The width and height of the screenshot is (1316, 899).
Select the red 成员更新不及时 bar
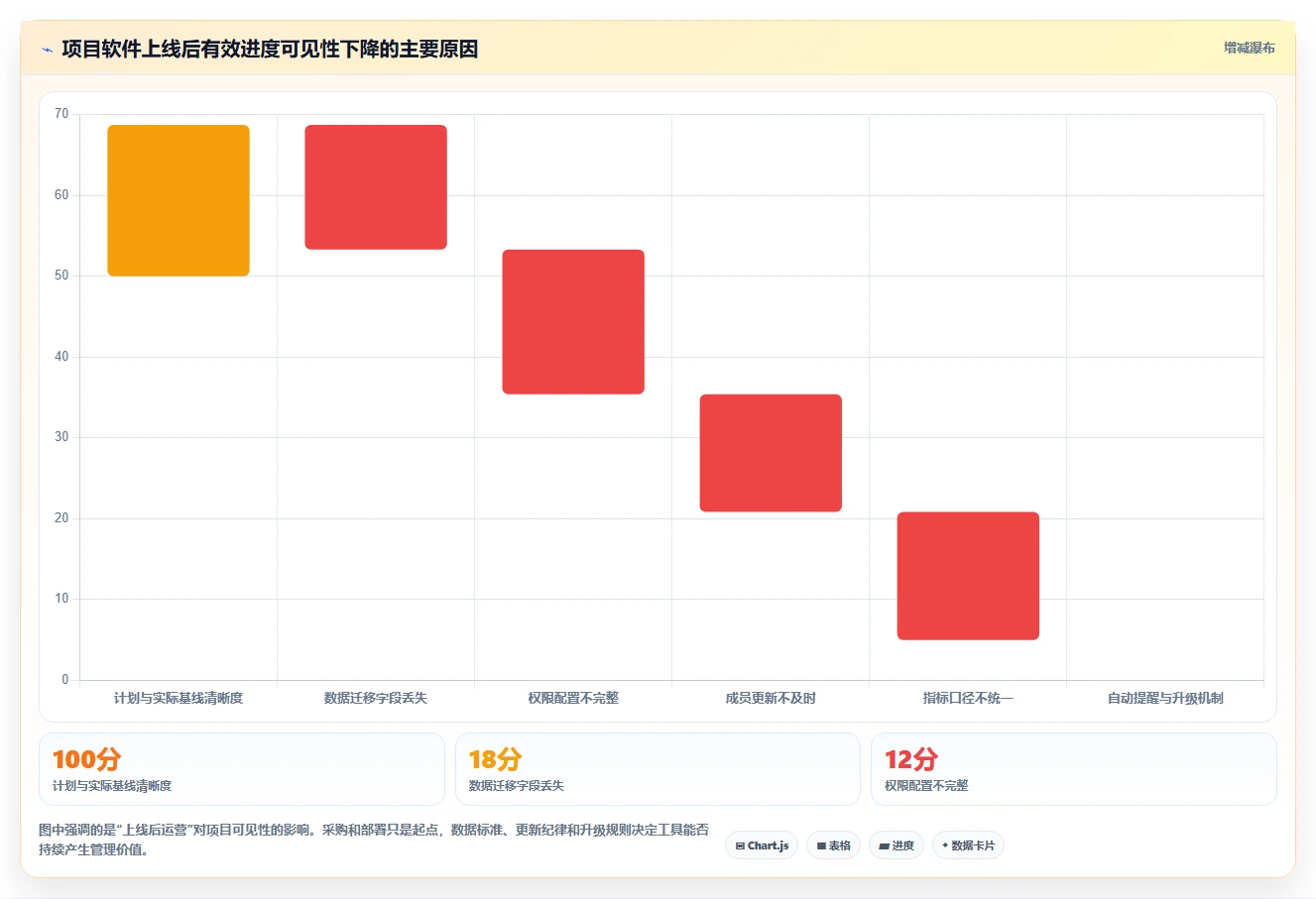(x=771, y=453)
